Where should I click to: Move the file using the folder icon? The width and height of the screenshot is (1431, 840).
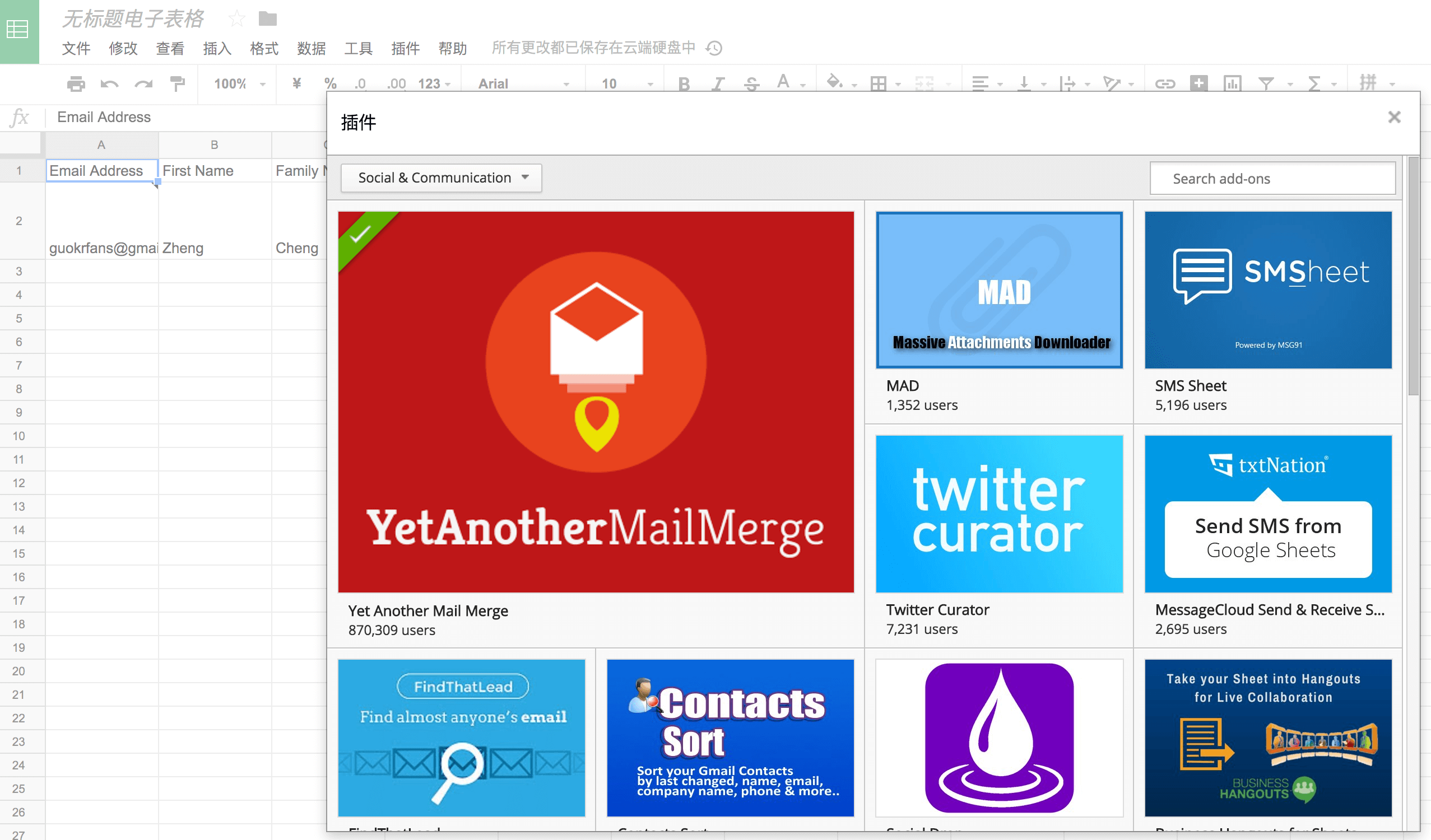pyautogui.click(x=267, y=18)
